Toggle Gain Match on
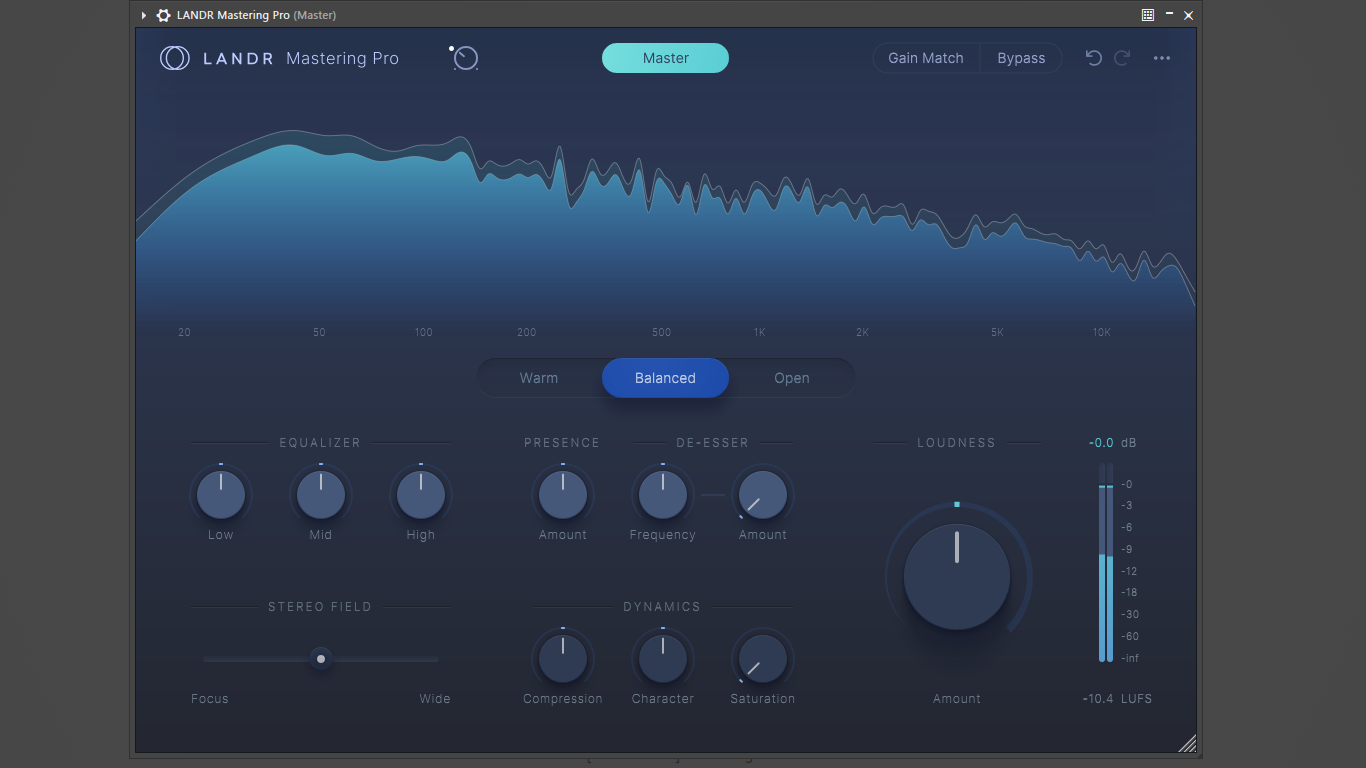This screenshot has width=1366, height=768. coord(926,58)
